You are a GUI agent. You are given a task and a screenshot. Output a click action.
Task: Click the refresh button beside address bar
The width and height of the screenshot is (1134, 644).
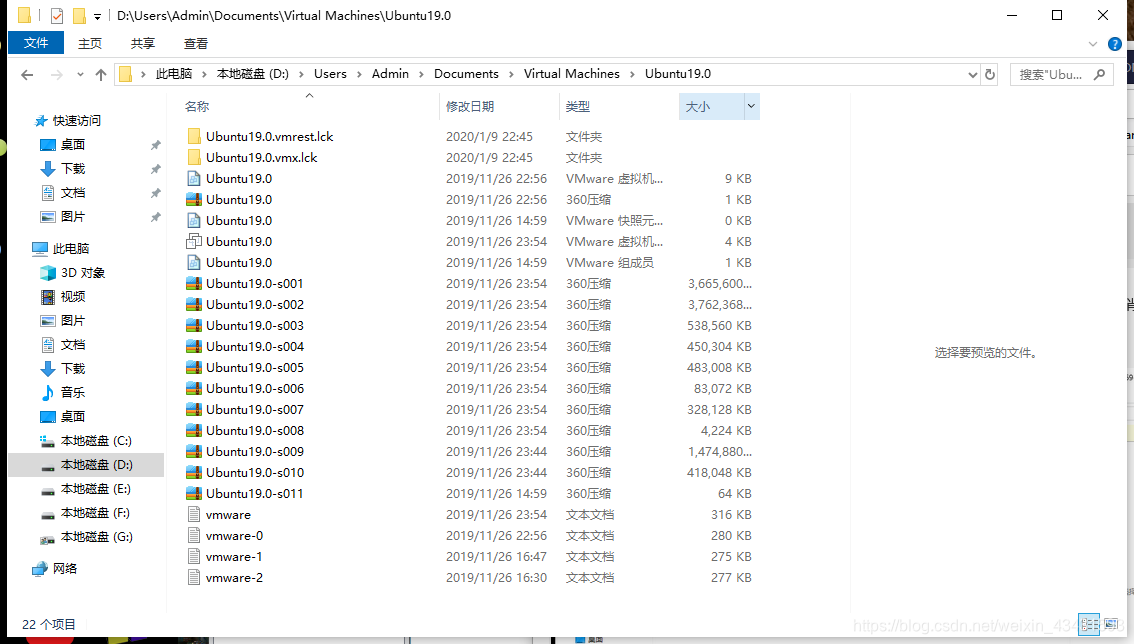[990, 75]
